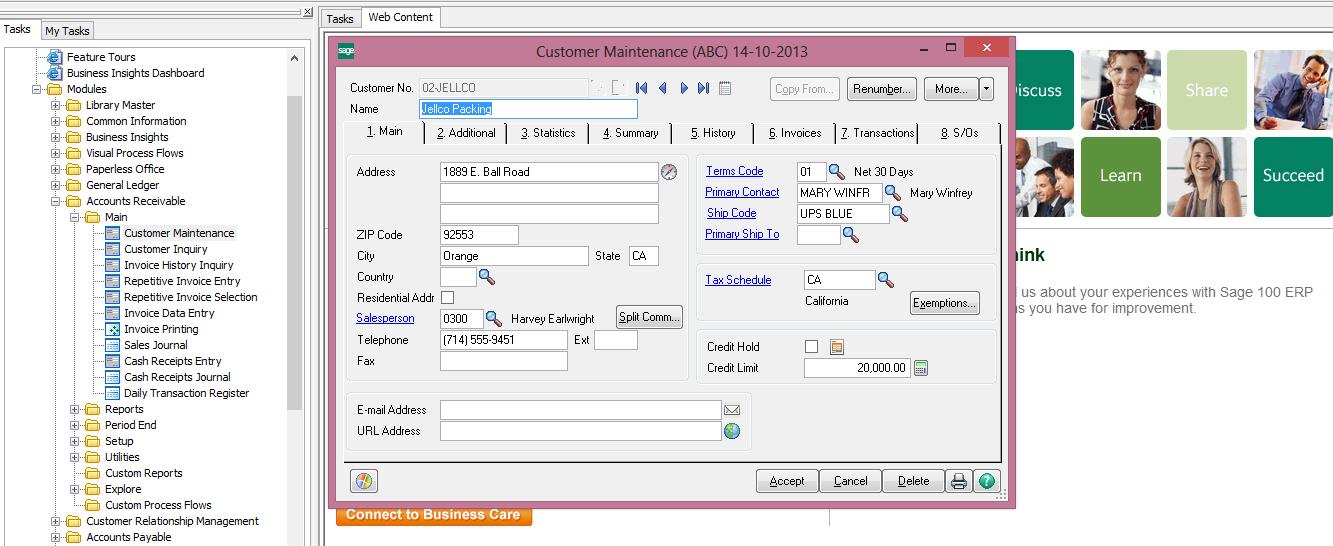
Task: Expand the Utilities folder
Action: pos(75,457)
